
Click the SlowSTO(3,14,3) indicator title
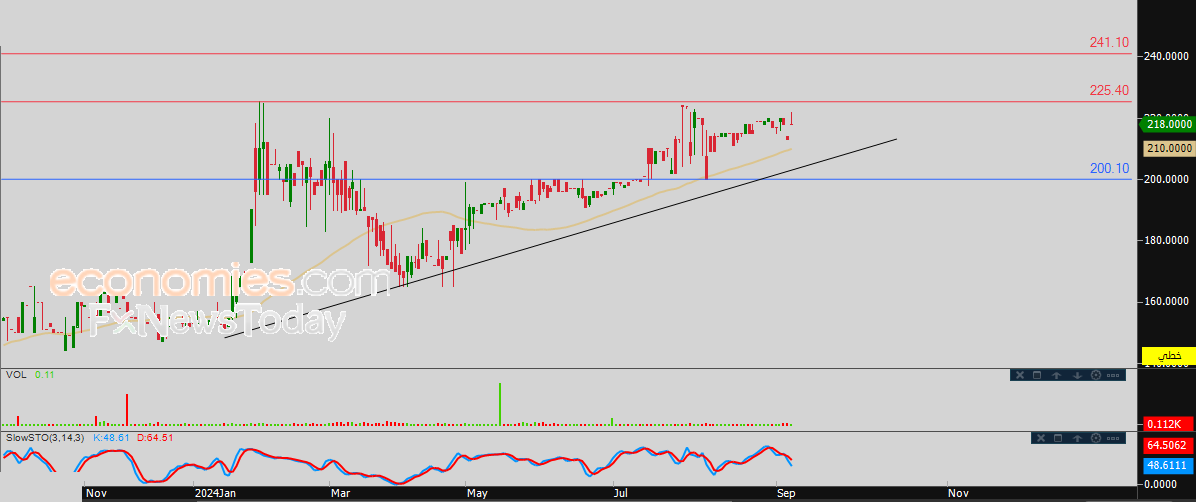45,438
